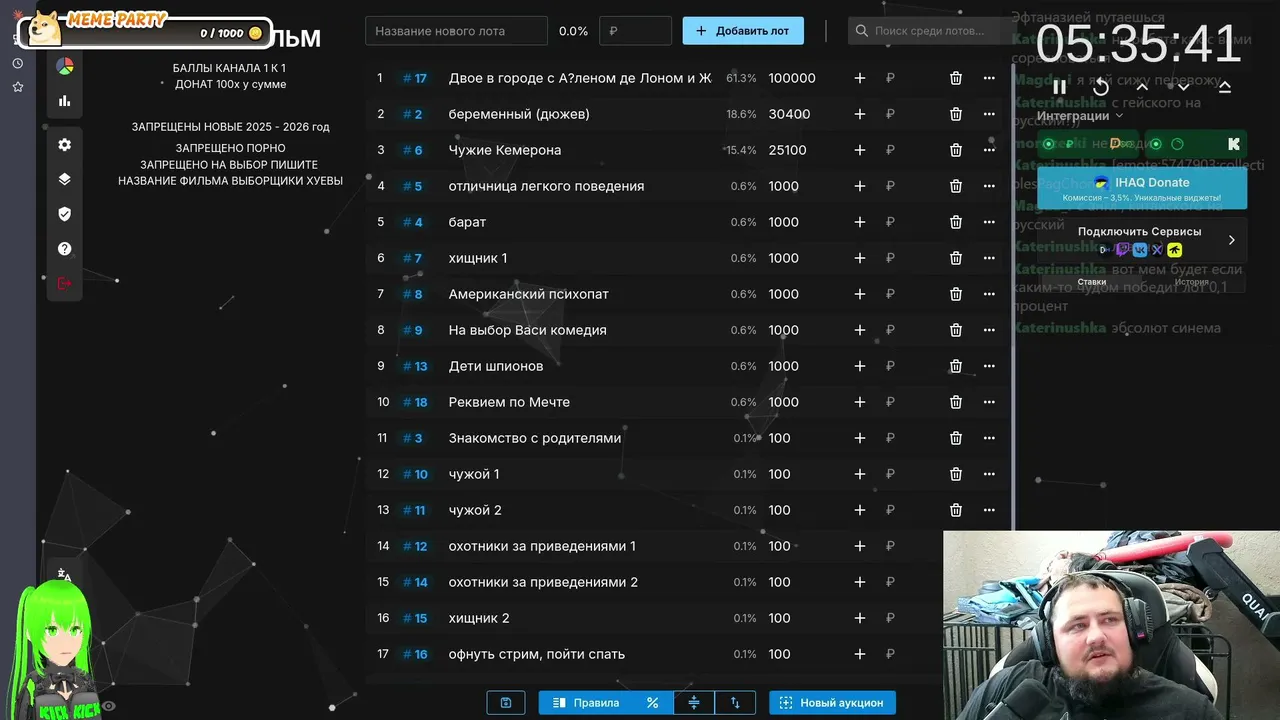1280x720 pixels.
Task: Click the 30400 amount of беременный lot
Action: click(x=789, y=114)
